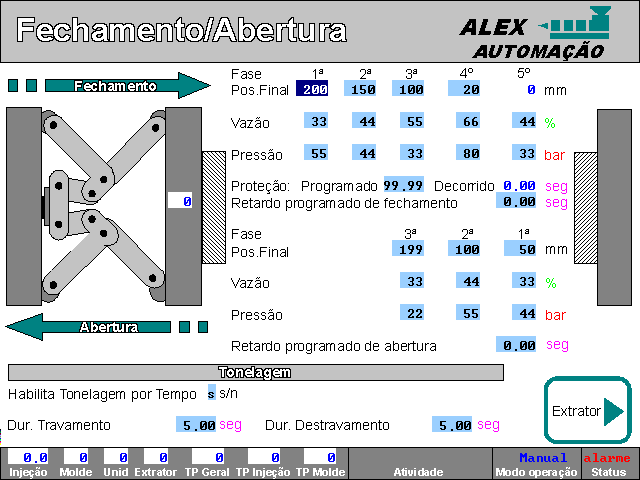The image size is (640, 480).
Task: Click the Injeção status bar cell
Action: tap(28, 463)
